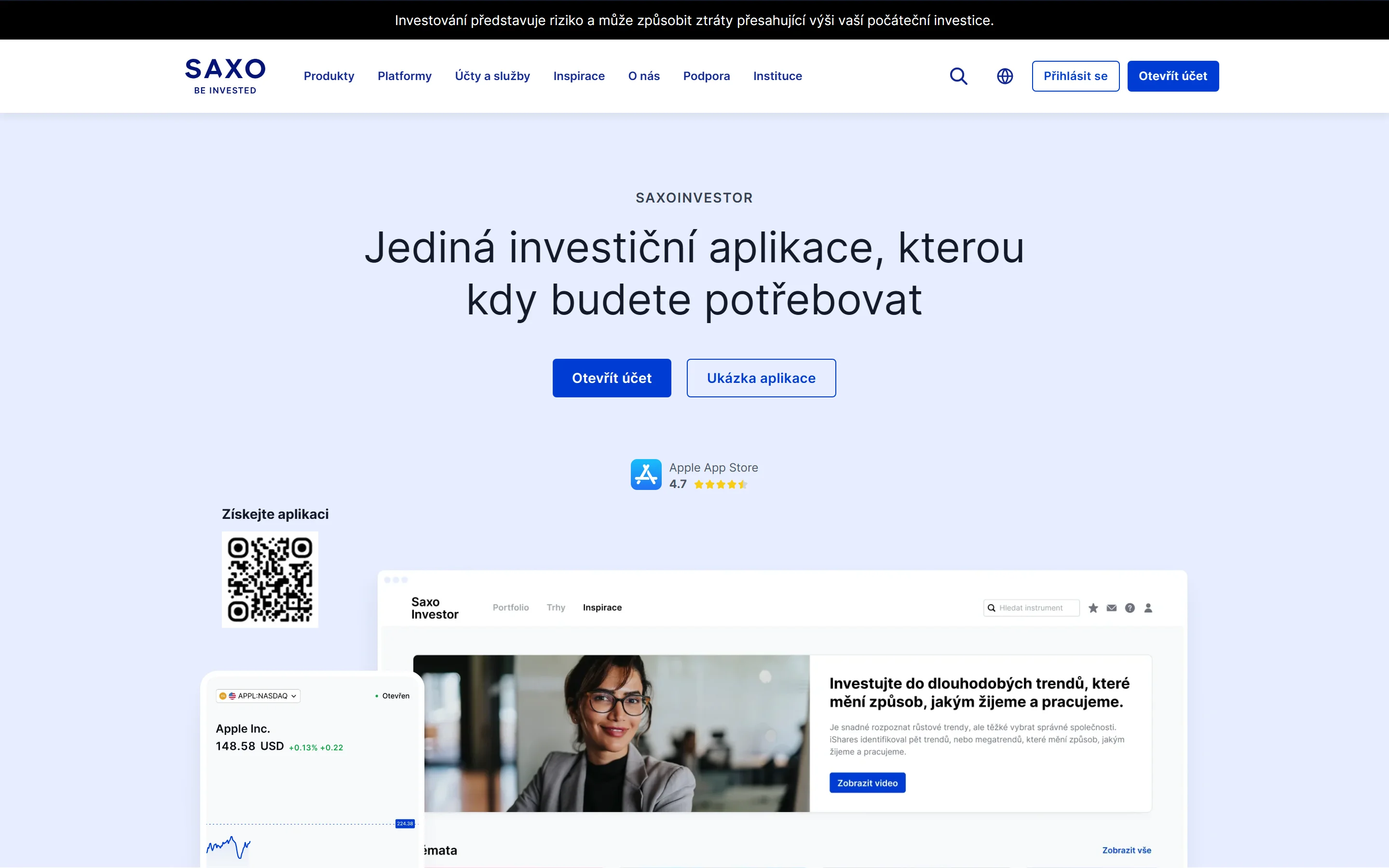
Task: Click the Saxo logo in the header
Action: coord(225,76)
